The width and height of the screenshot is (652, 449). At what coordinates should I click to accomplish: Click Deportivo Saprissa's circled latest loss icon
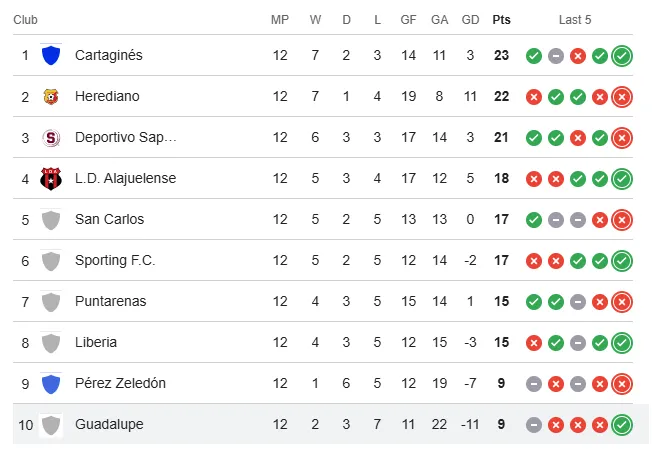622,138
